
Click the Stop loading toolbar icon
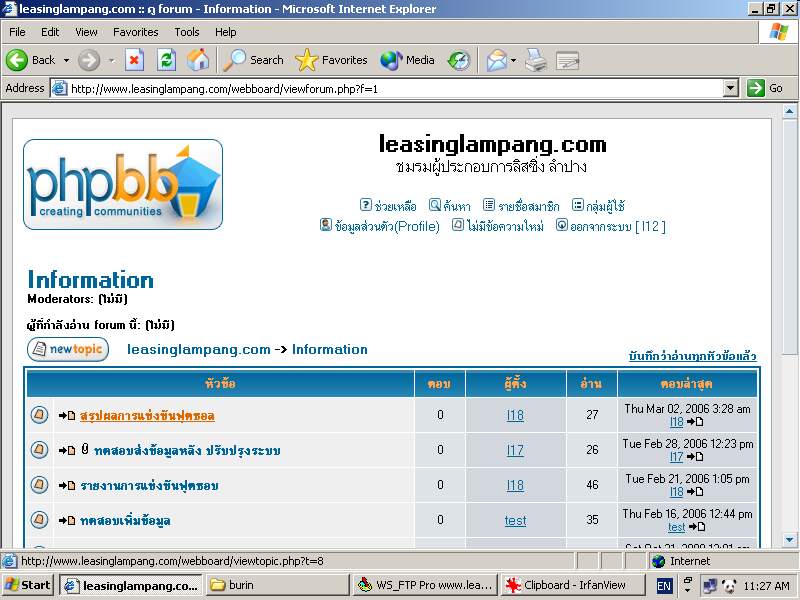pos(134,60)
